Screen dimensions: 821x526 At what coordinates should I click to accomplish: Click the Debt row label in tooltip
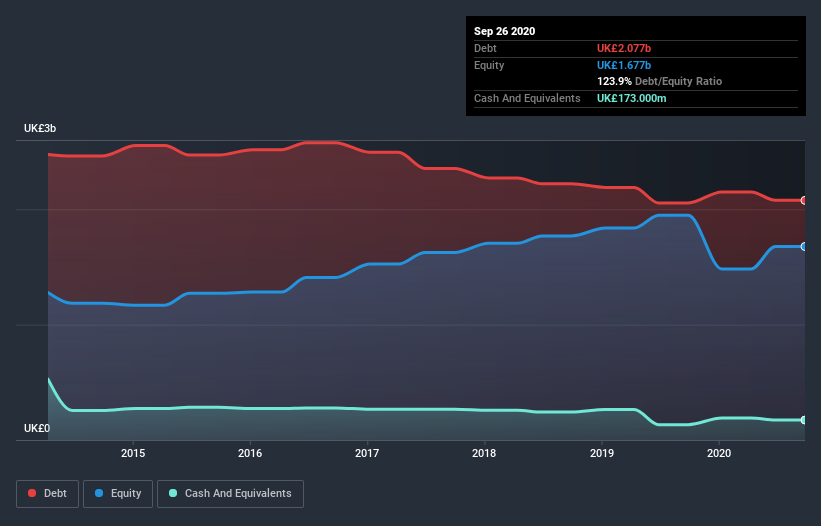(x=485, y=48)
